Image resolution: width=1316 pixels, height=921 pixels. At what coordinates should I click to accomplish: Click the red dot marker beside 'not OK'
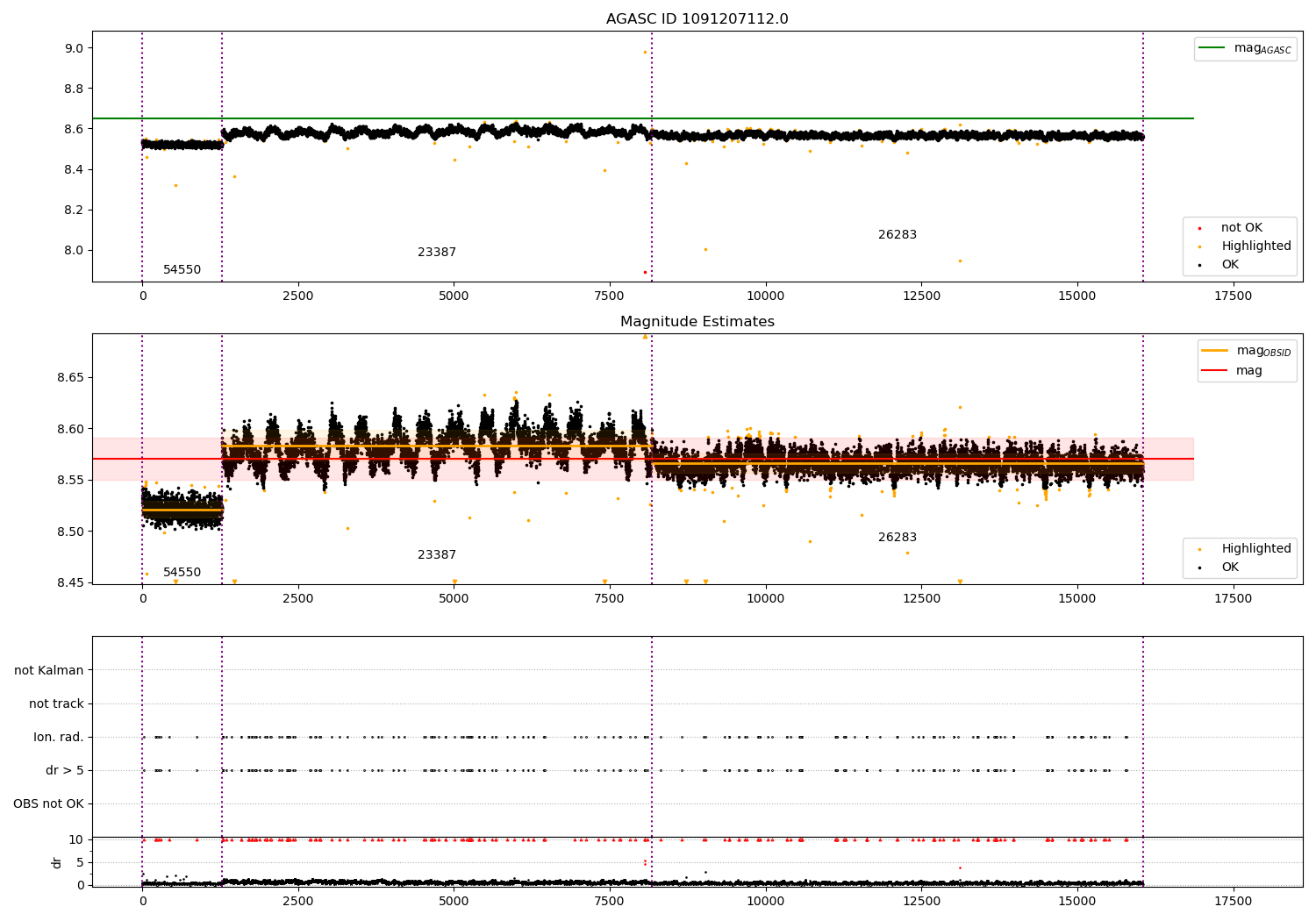coord(1199,228)
